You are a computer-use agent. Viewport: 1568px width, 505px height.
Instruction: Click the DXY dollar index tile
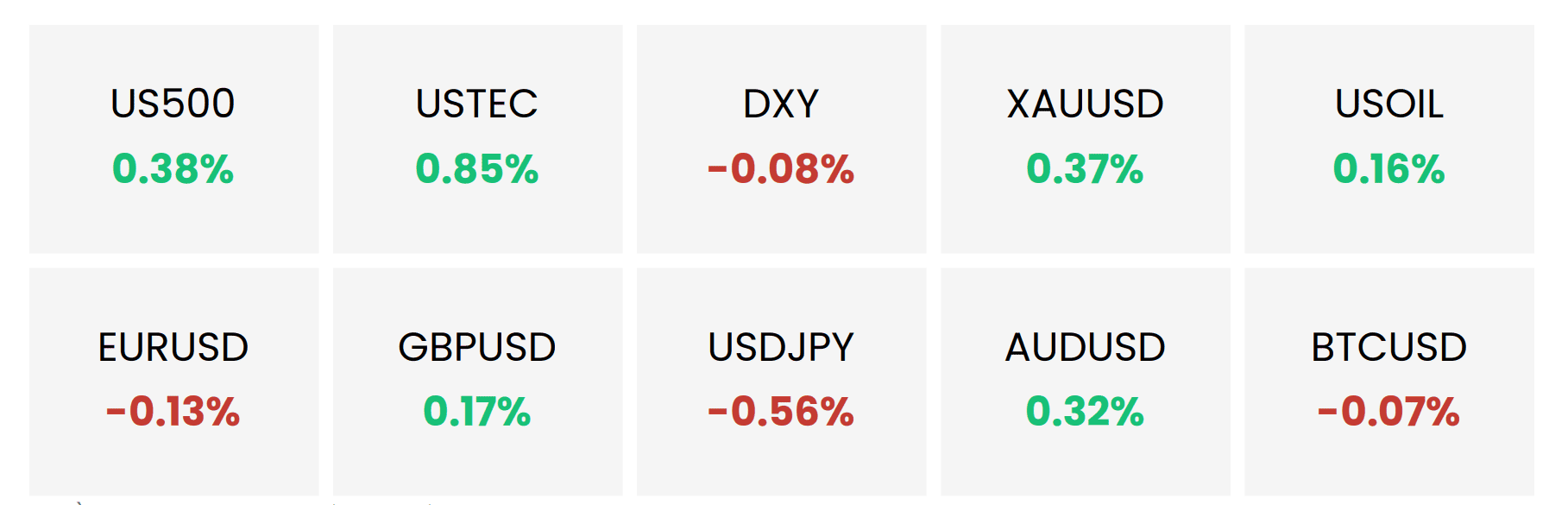pyautogui.click(x=781, y=139)
